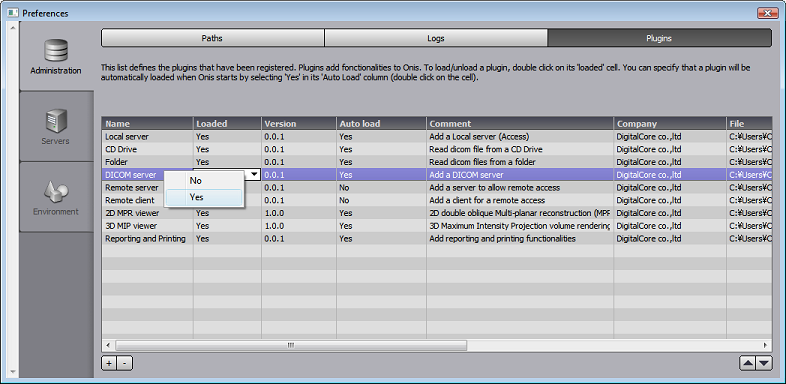Click Company cell for Reporting and Printing

pos(670,239)
